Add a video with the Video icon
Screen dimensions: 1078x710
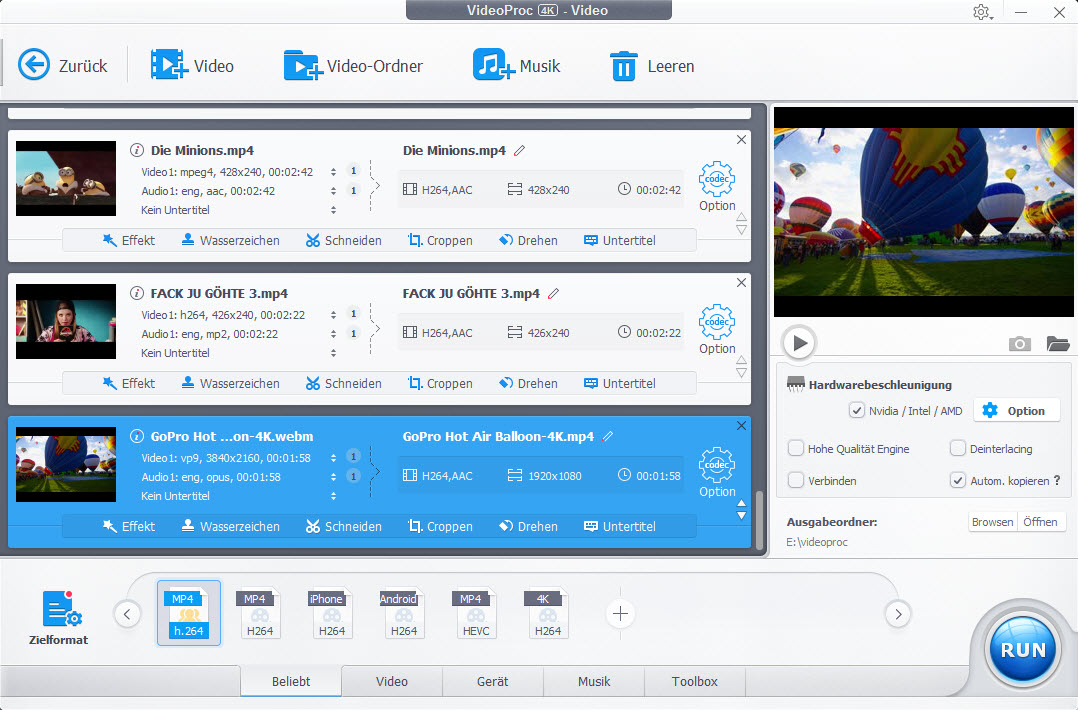pos(168,65)
